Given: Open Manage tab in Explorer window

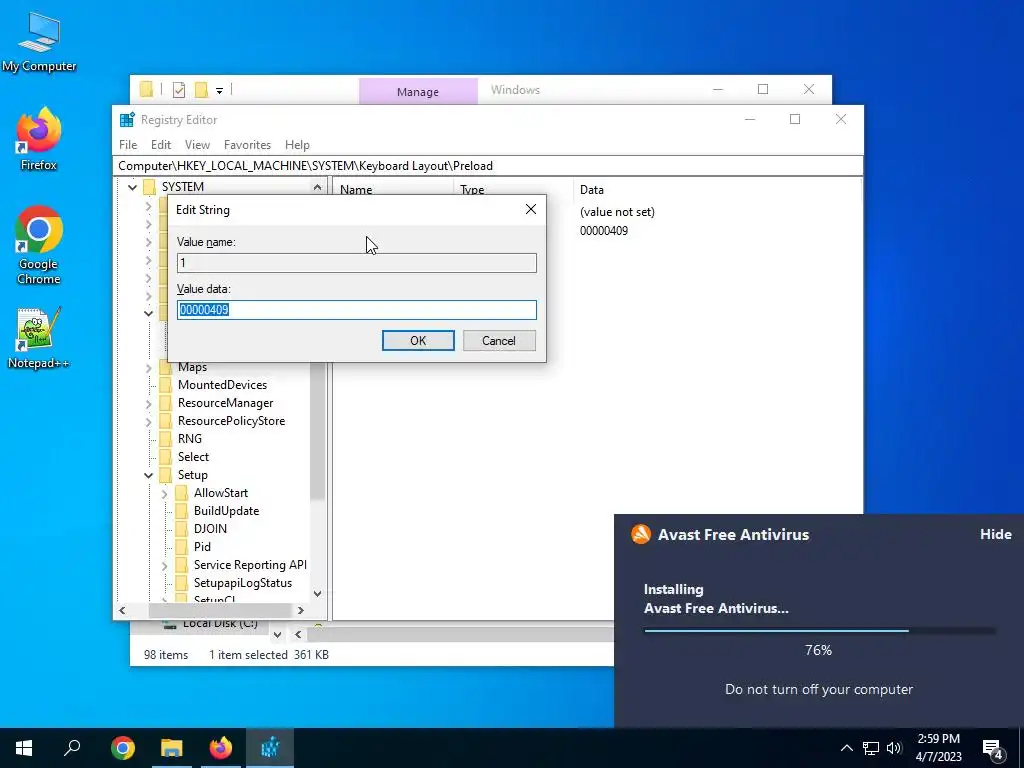Looking at the screenshot, I should coord(418,91).
